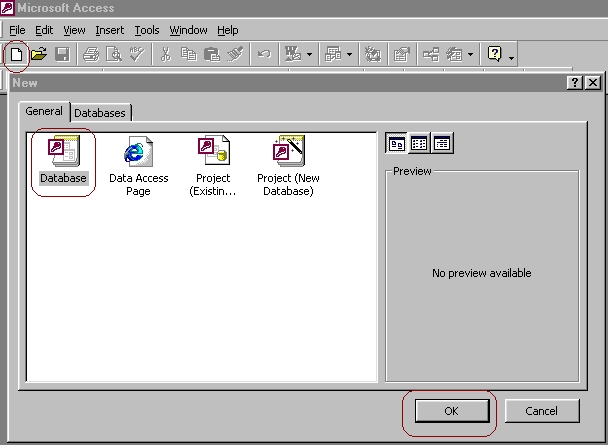
Task: Switch to Large Icons view
Action: click(396, 143)
